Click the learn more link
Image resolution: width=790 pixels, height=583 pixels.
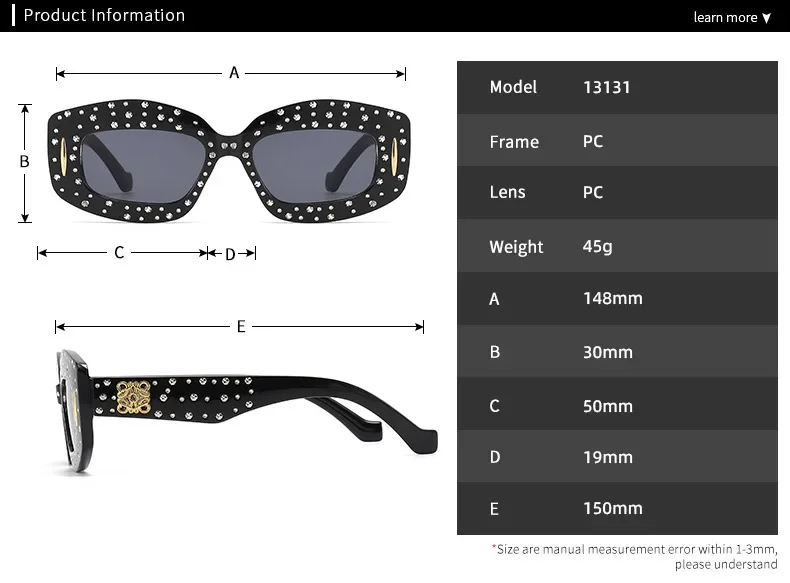click(725, 17)
